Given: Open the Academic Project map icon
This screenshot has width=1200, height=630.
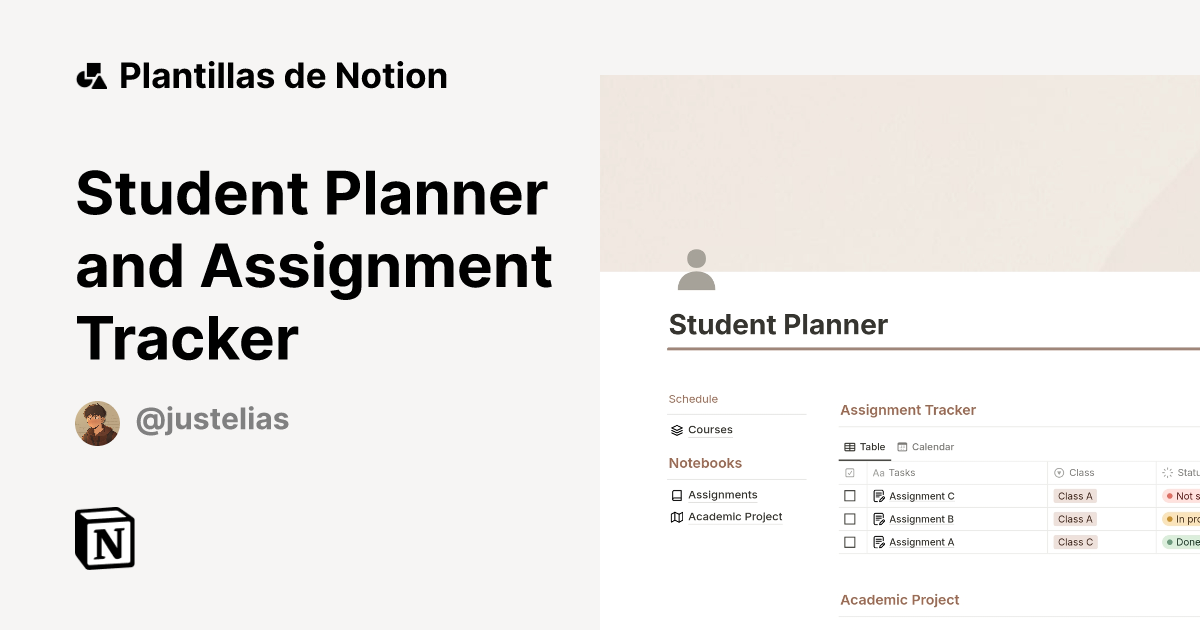Looking at the screenshot, I should click(677, 517).
